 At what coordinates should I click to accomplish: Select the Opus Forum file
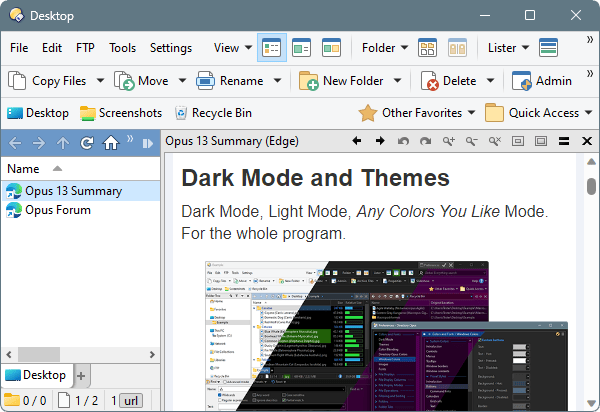(x=58, y=210)
